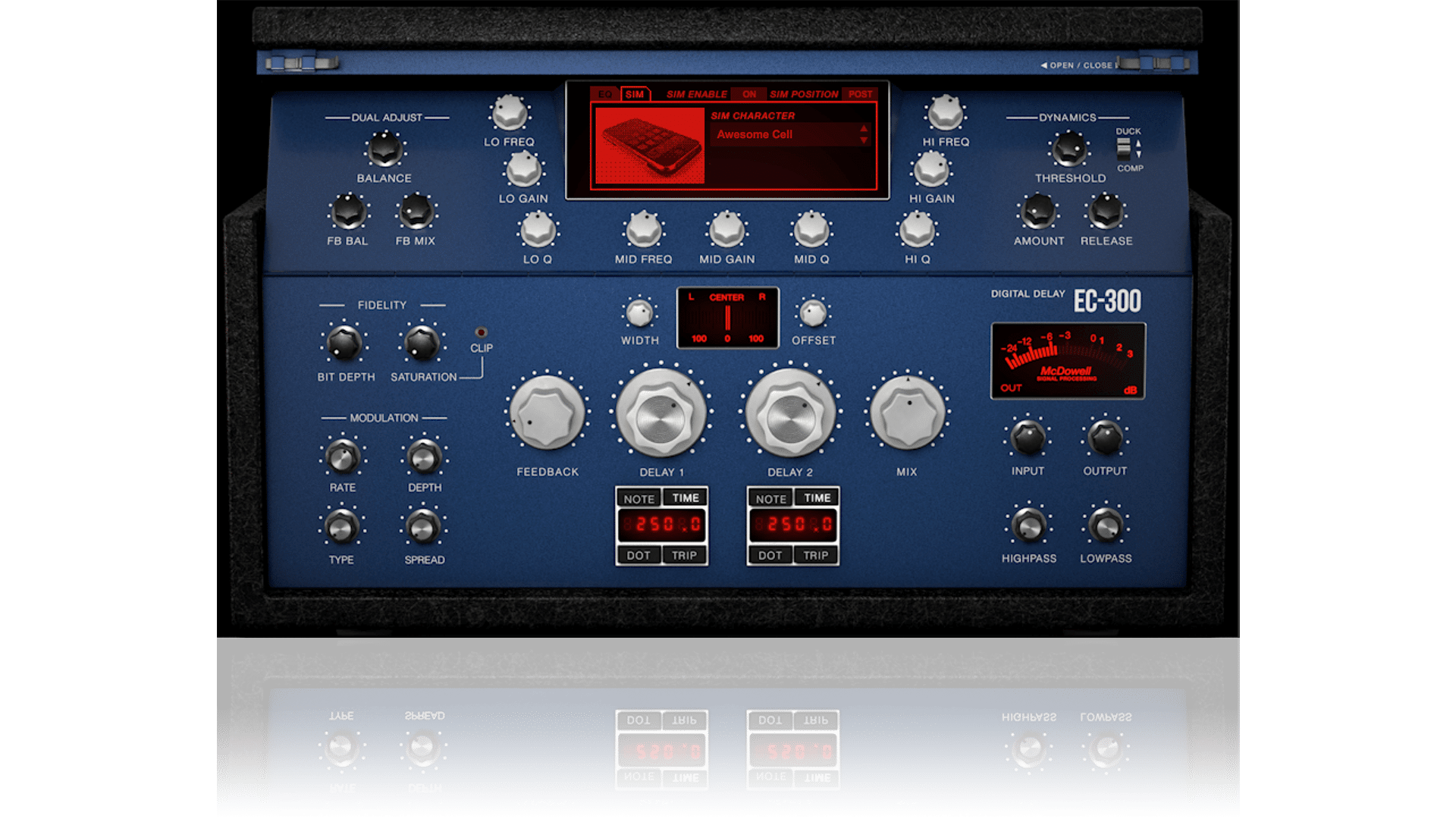Flip the Duck/Comp switch
Image resolution: width=1456 pixels, height=819 pixels.
[x=1124, y=148]
